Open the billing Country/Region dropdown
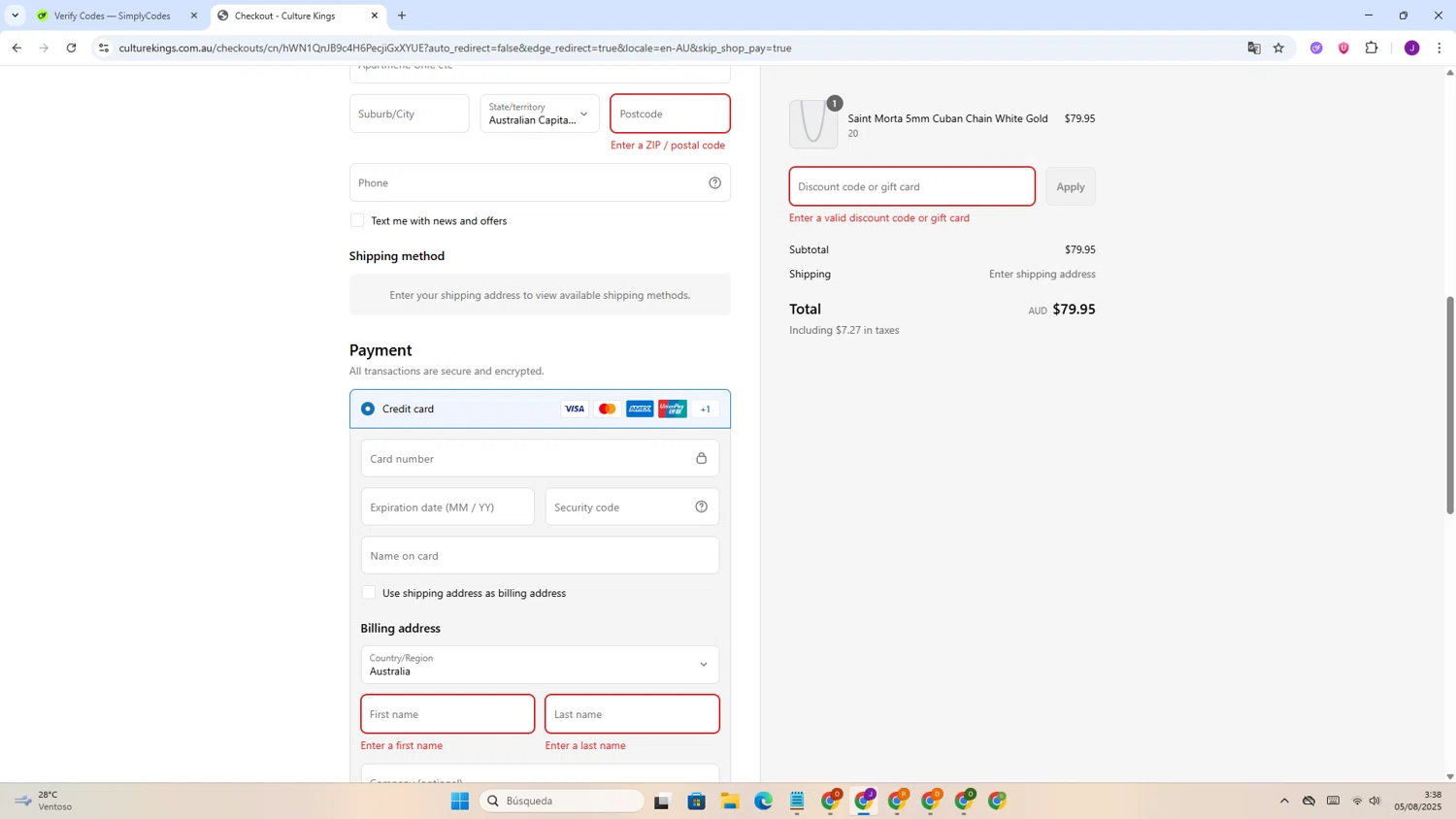This screenshot has height=819, width=1456. 540,665
